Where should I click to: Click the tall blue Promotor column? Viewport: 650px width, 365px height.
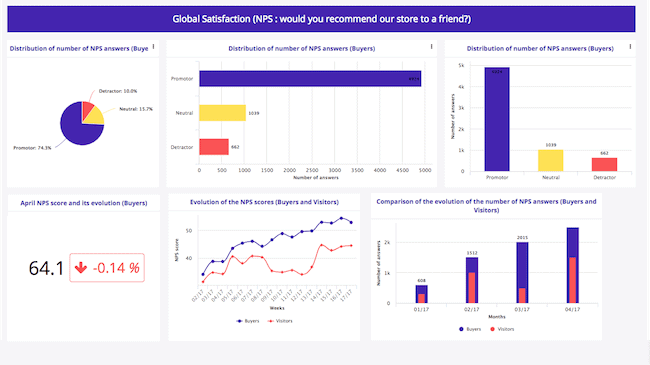[497, 119]
